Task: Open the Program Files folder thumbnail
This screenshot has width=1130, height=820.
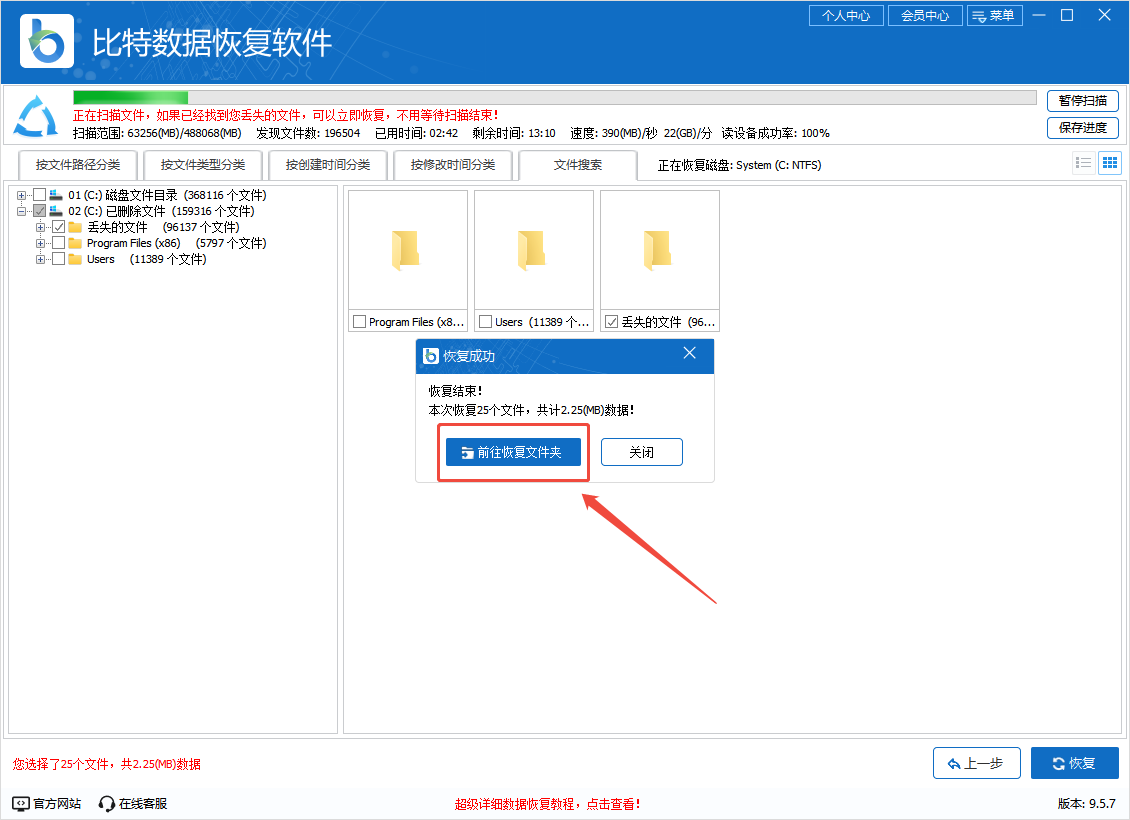Action: coord(407,250)
